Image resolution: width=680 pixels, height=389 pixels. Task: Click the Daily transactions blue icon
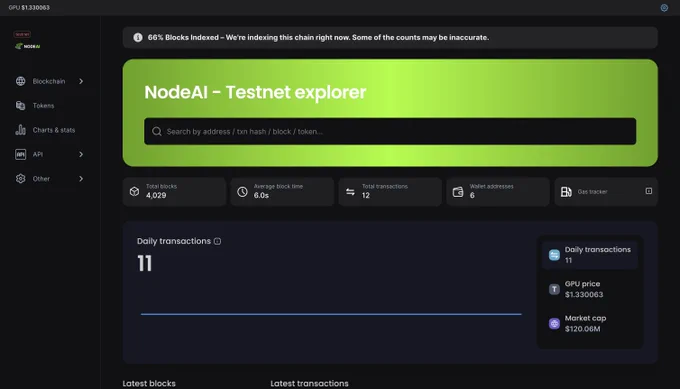[x=554, y=255]
